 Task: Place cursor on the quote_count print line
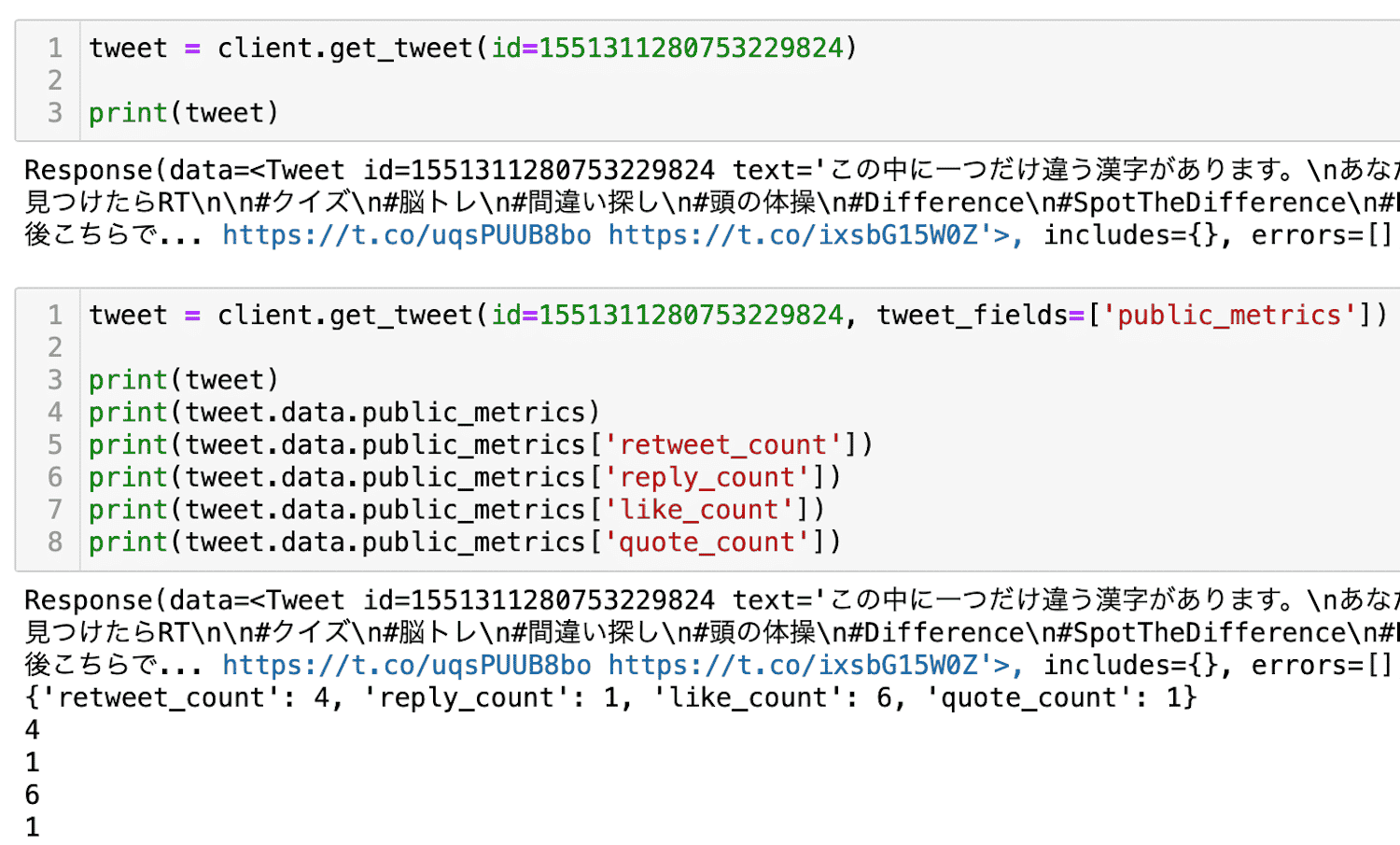pos(464,542)
